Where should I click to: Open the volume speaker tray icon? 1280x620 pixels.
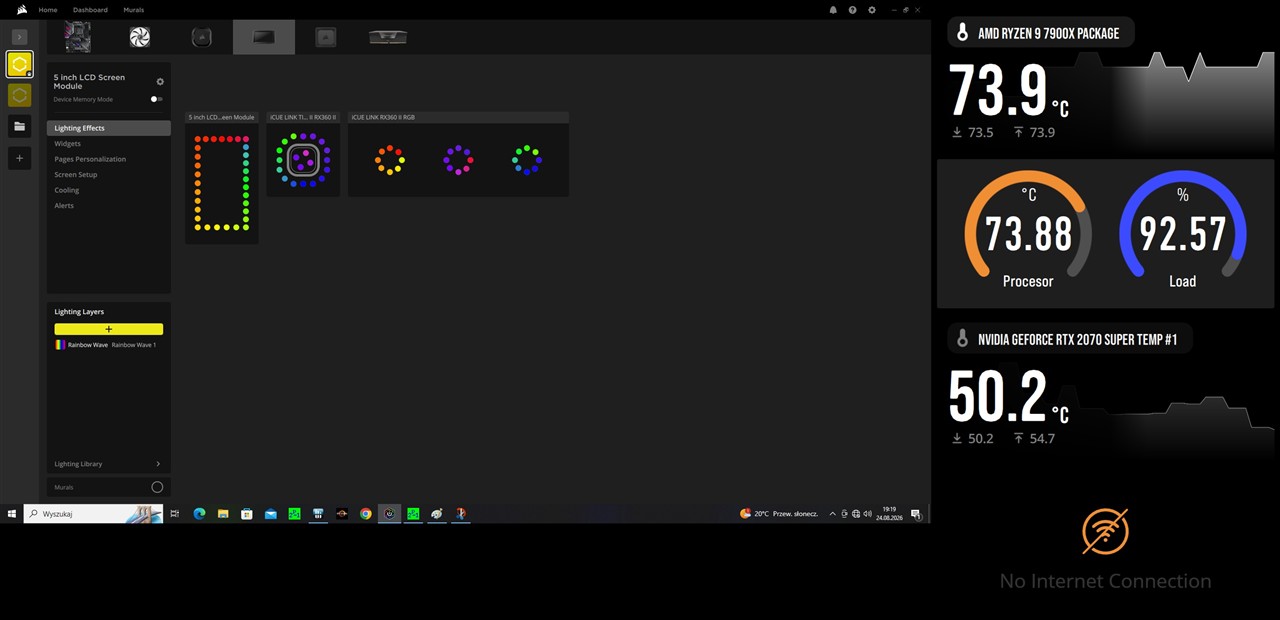(x=867, y=514)
